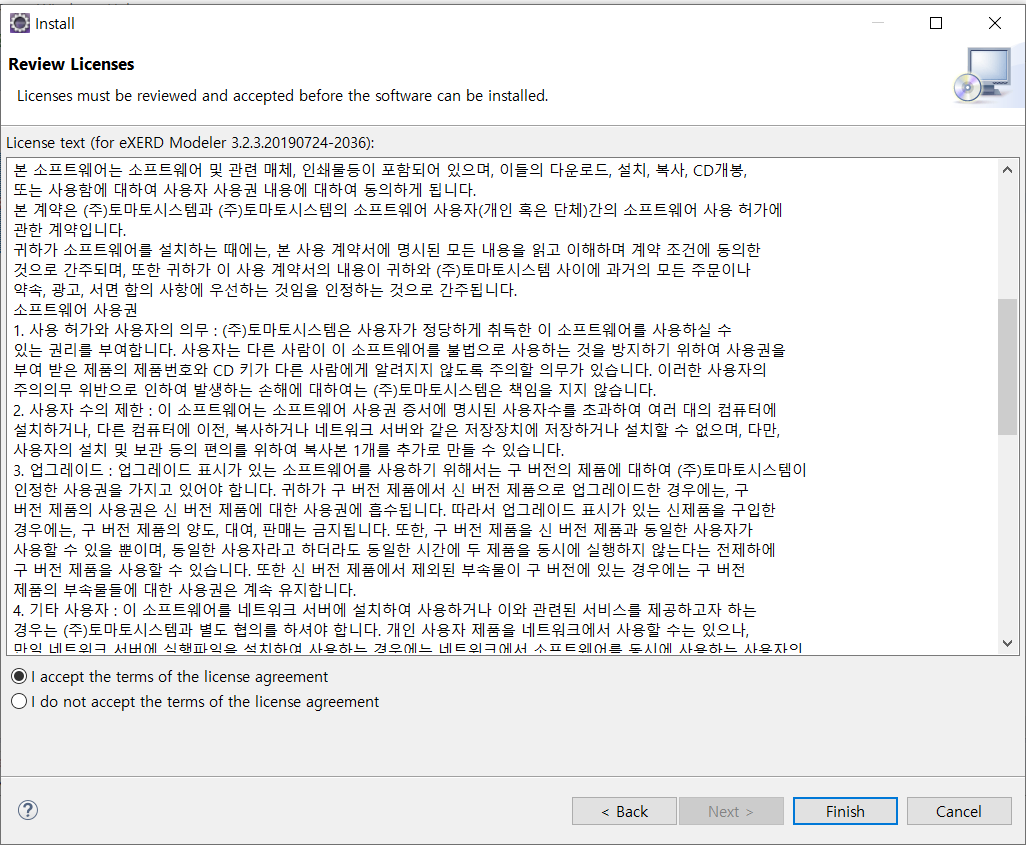Viewport: 1026px width, 845px height.
Task: Close the Install dialog window
Action: 995,23
